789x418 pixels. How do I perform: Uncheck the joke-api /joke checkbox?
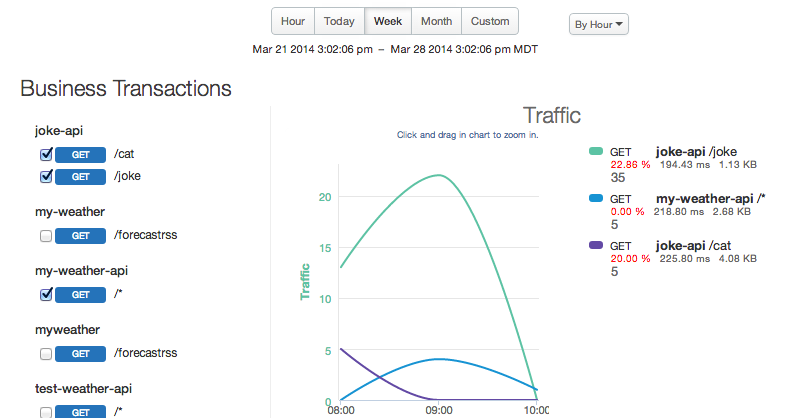point(45,177)
